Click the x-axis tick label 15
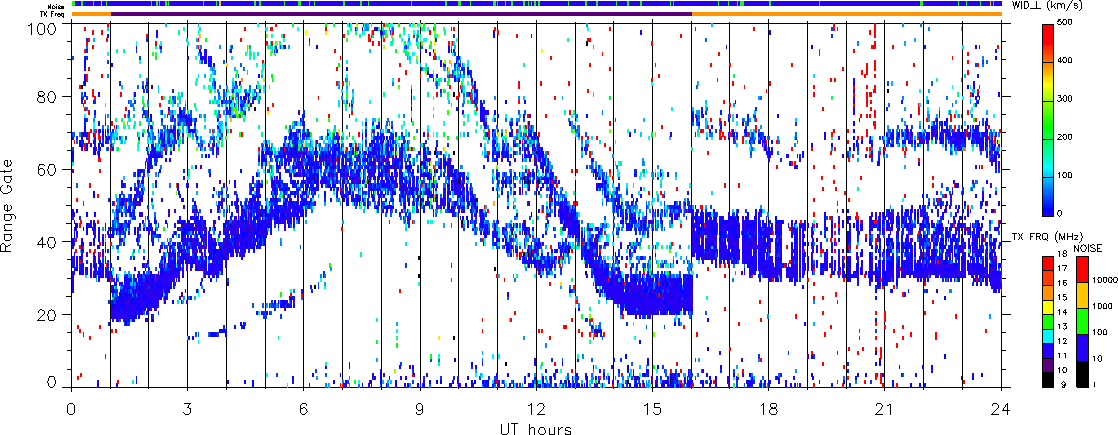1118x435 pixels. click(652, 411)
